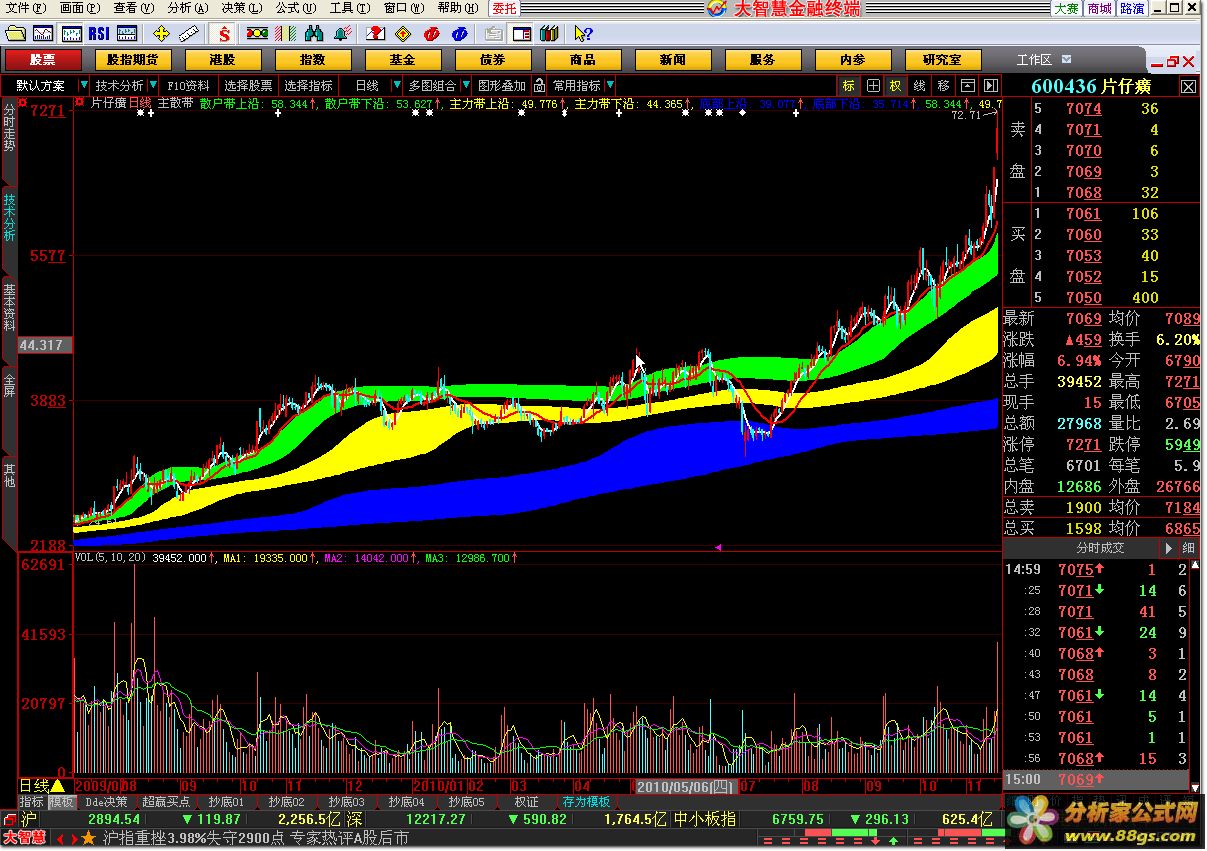This screenshot has height=851, width=1207.
Task: Select the 分时走势 vertical side tab
Action: (x=9, y=127)
